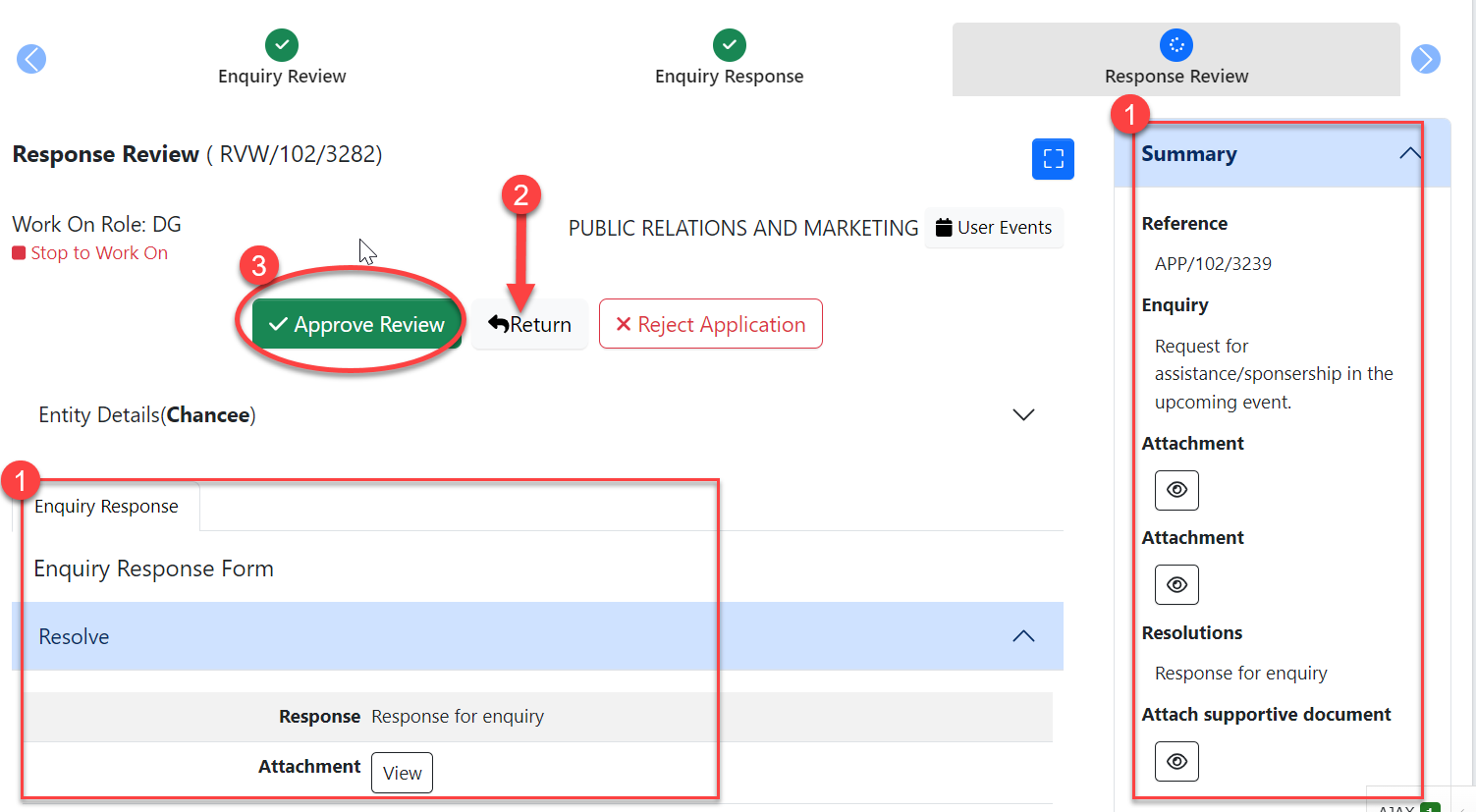The width and height of the screenshot is (1476, 812).
Task: Click the Return button
Action: coord(529,324)
